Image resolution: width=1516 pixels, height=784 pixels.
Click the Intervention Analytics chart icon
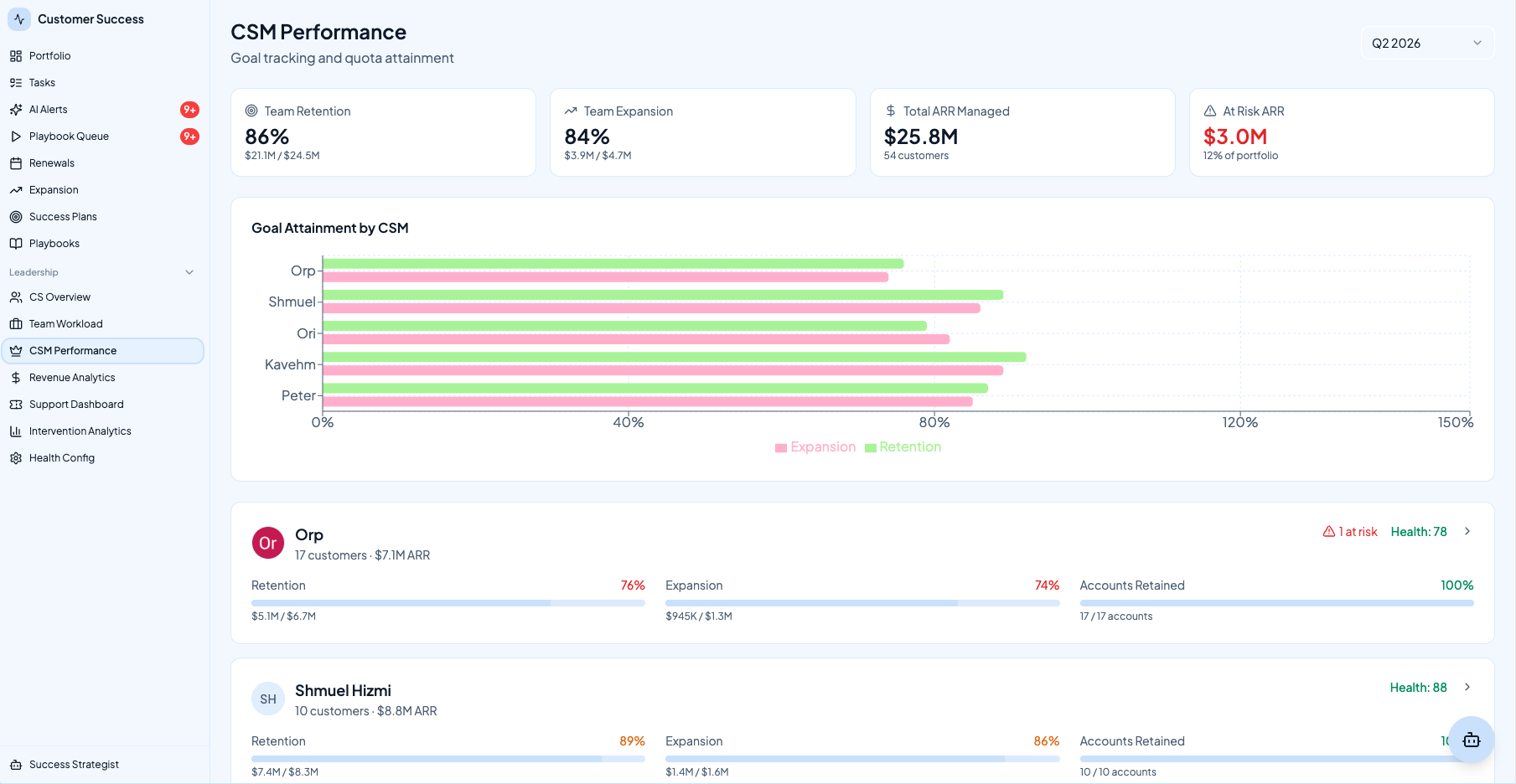[16, 431]
